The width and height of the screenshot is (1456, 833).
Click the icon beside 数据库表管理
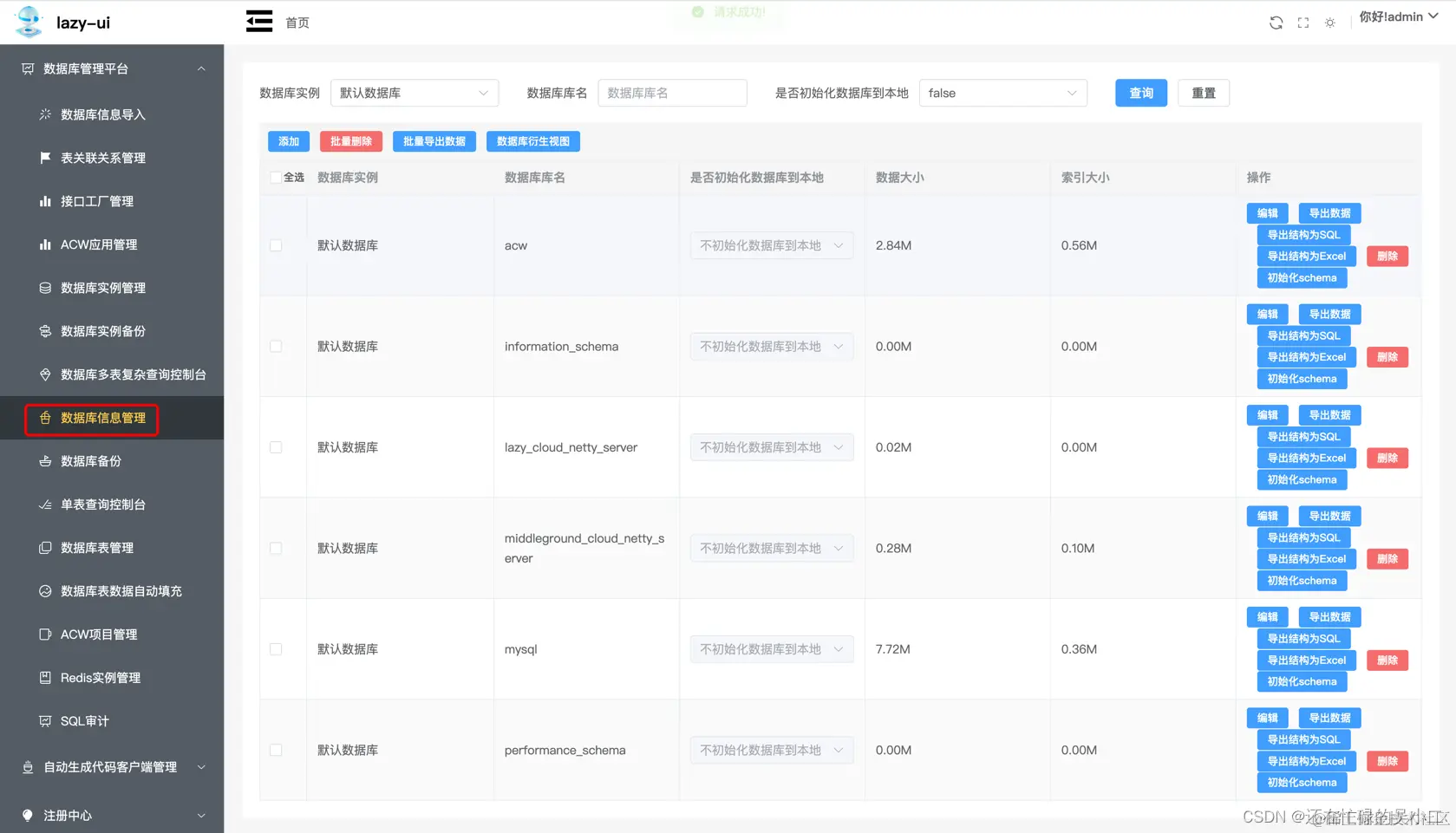(x=45, y=548)
